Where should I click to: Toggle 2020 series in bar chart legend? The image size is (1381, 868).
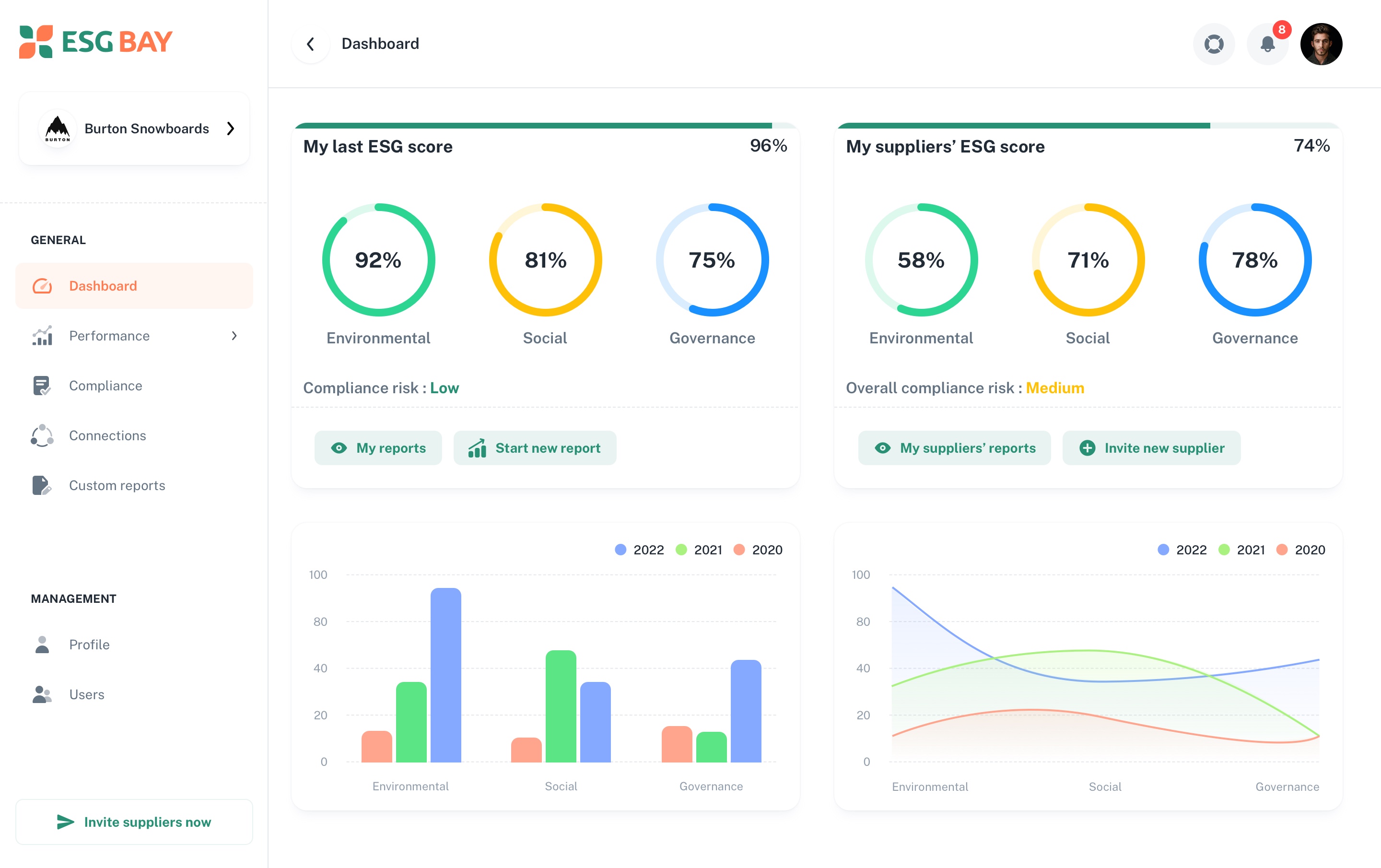click(x=758, y=550)
